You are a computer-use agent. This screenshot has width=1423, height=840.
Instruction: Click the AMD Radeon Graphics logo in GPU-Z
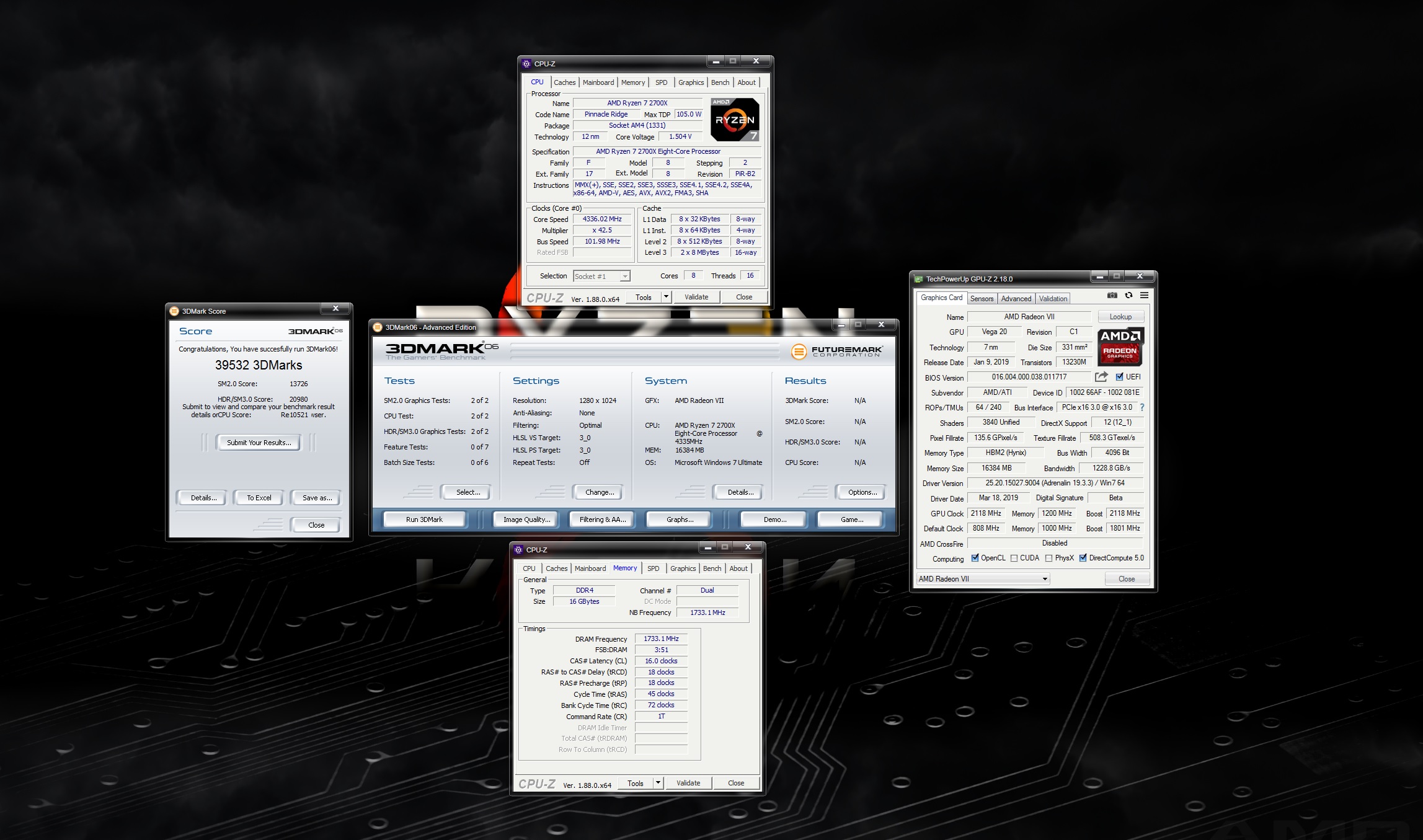click(1120, 346)
